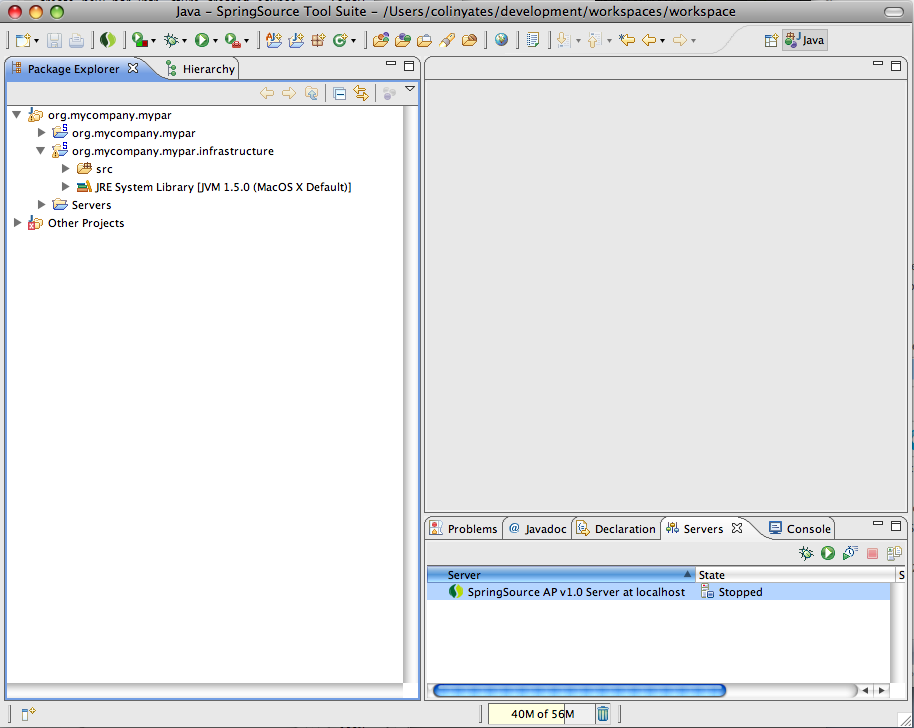Sort by the Server column header
Viewport: 914px width, 728px height.
click(x=561, y=575)
